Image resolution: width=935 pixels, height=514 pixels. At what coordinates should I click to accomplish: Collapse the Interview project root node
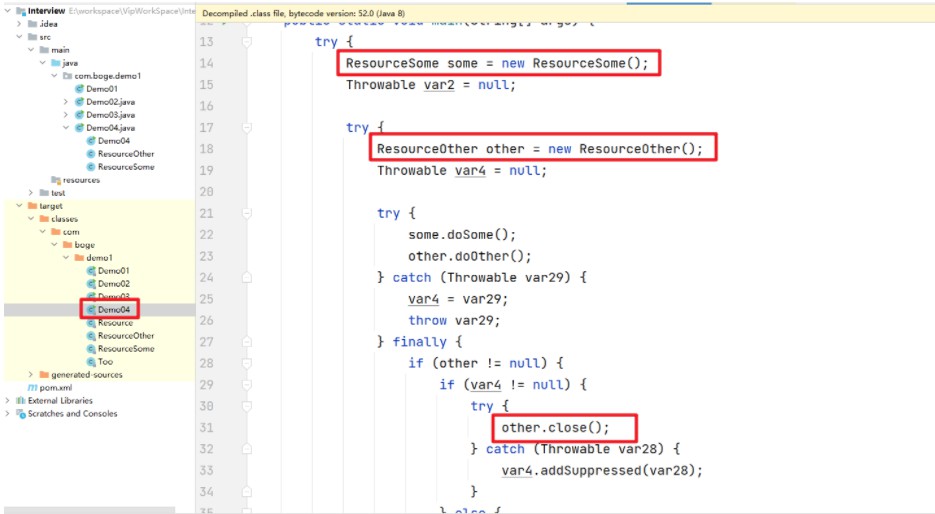(8, 11)
